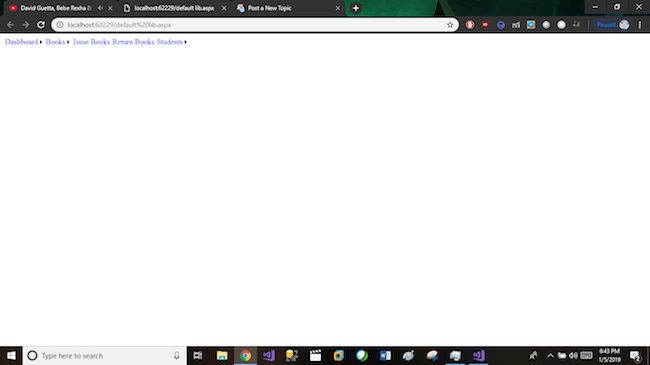Expand the arrow next to Books
650x365 pixels.
pyautogui.click(x=68, y=42)
